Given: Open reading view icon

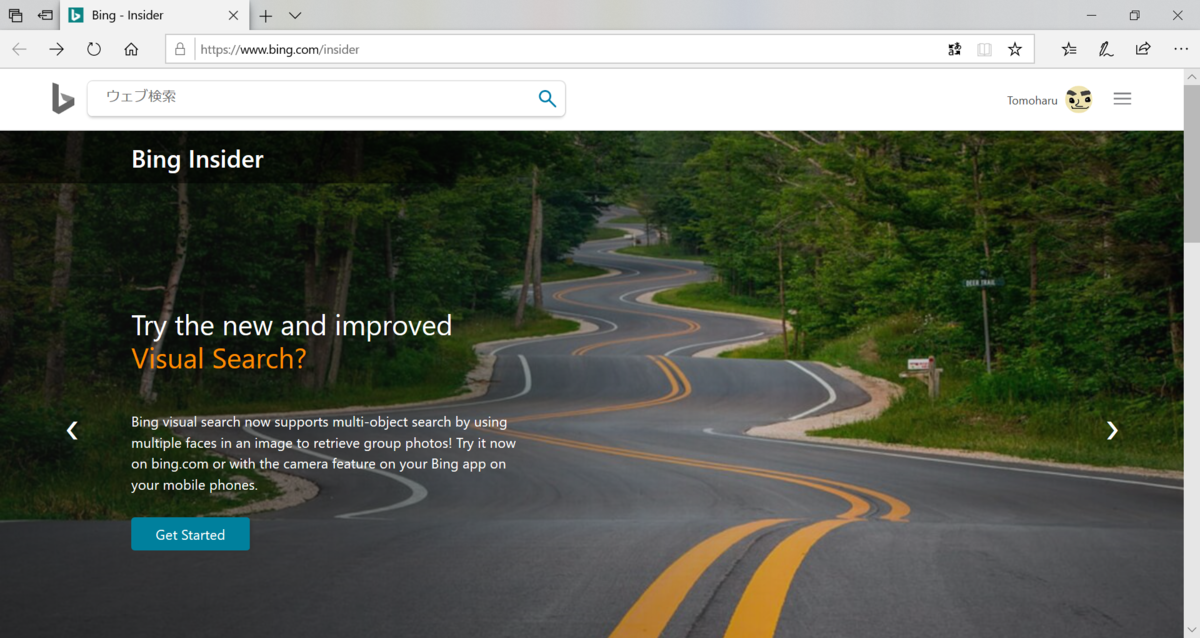Looking at the screenshot, I should 985,49.
